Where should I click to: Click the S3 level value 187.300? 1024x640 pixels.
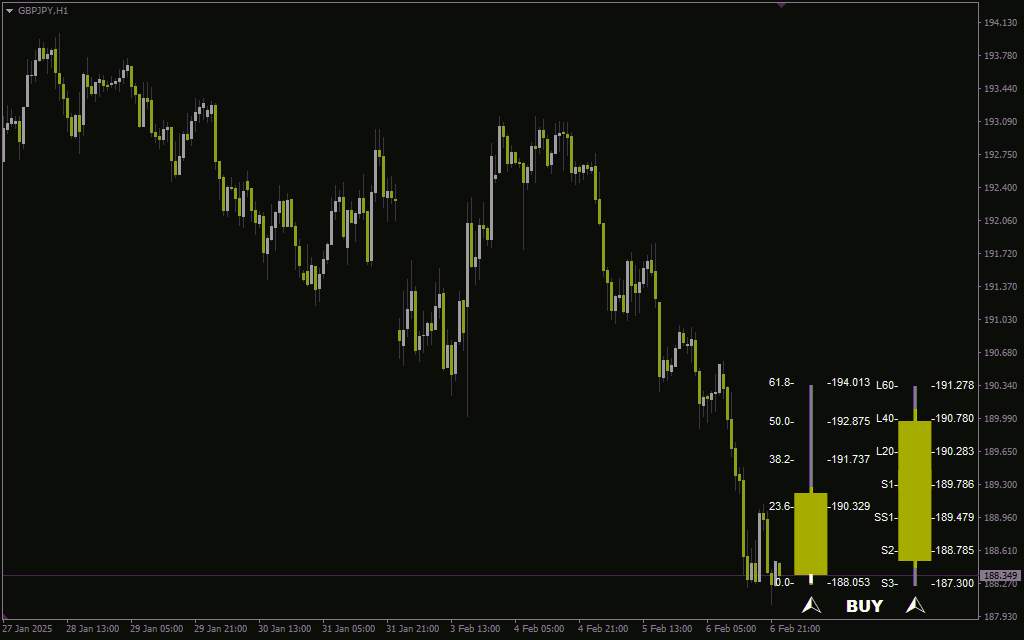click(x=953, y=583)
